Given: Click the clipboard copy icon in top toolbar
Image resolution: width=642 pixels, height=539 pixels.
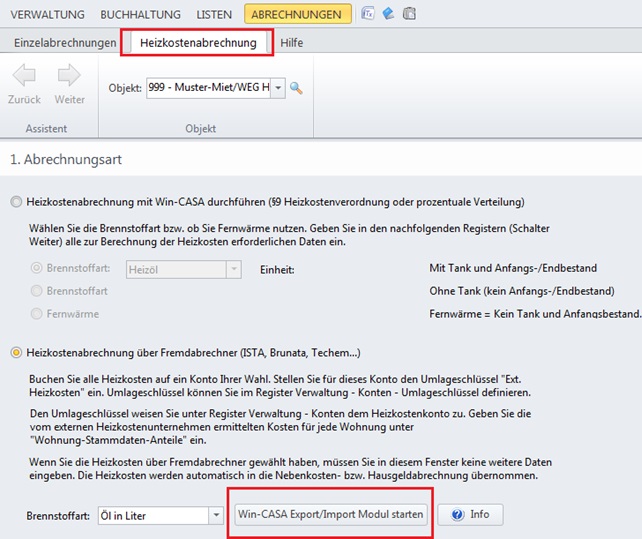Looking at the screenshot, I should click(x=409, y=14).
